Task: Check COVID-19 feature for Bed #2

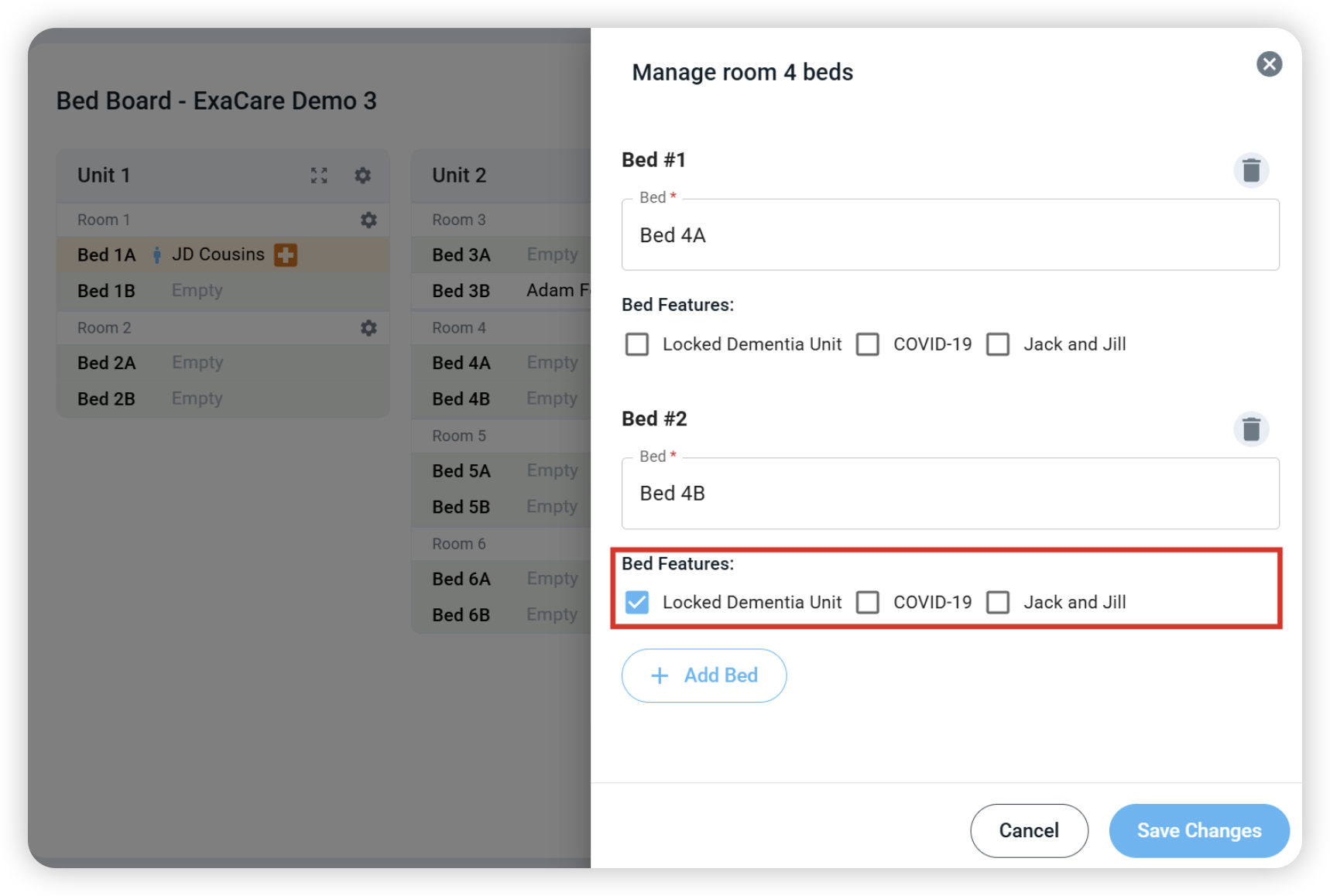Action: tap(868, 602)
